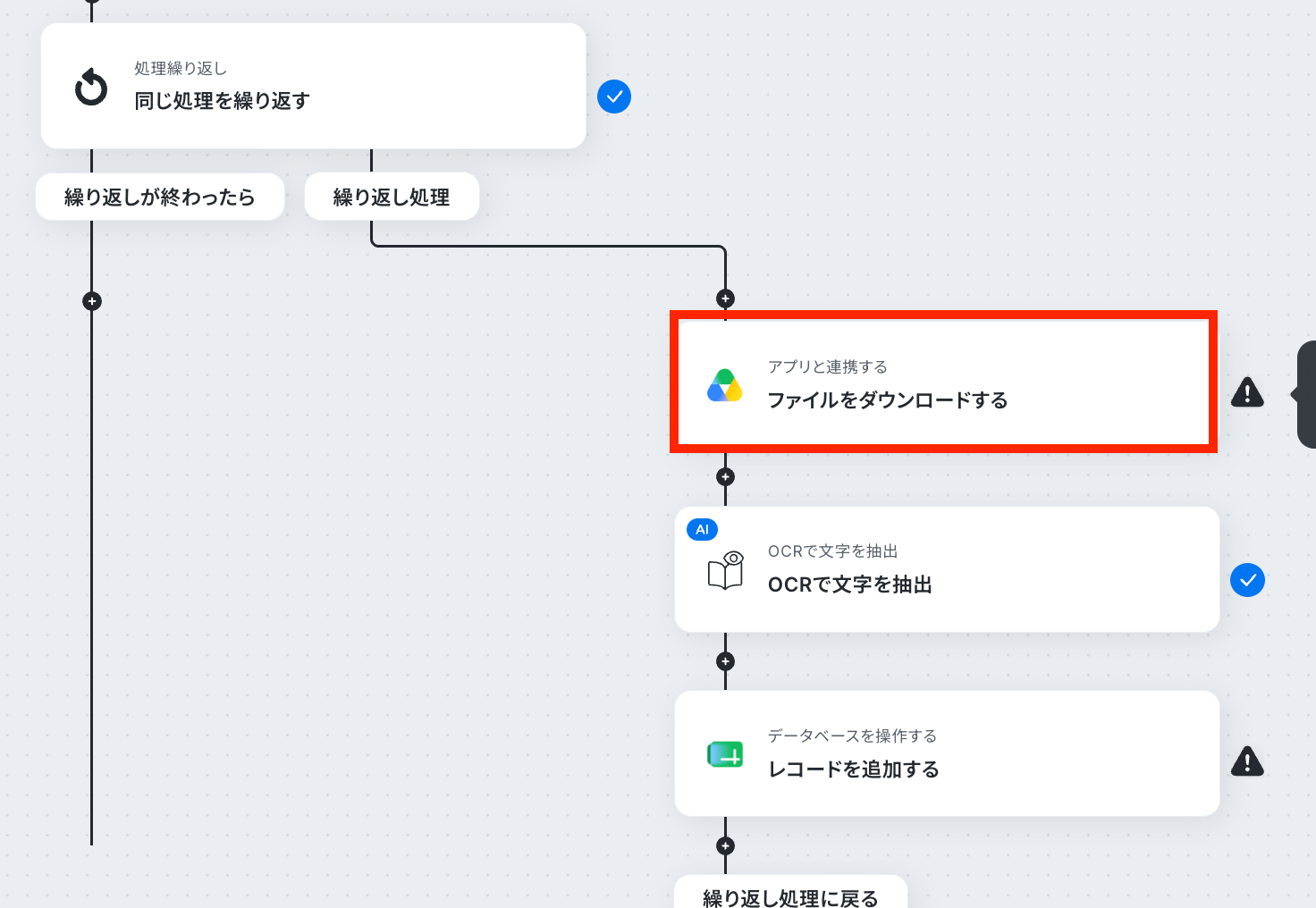Add a step between download and OCR cards

[x=725, y=476]
